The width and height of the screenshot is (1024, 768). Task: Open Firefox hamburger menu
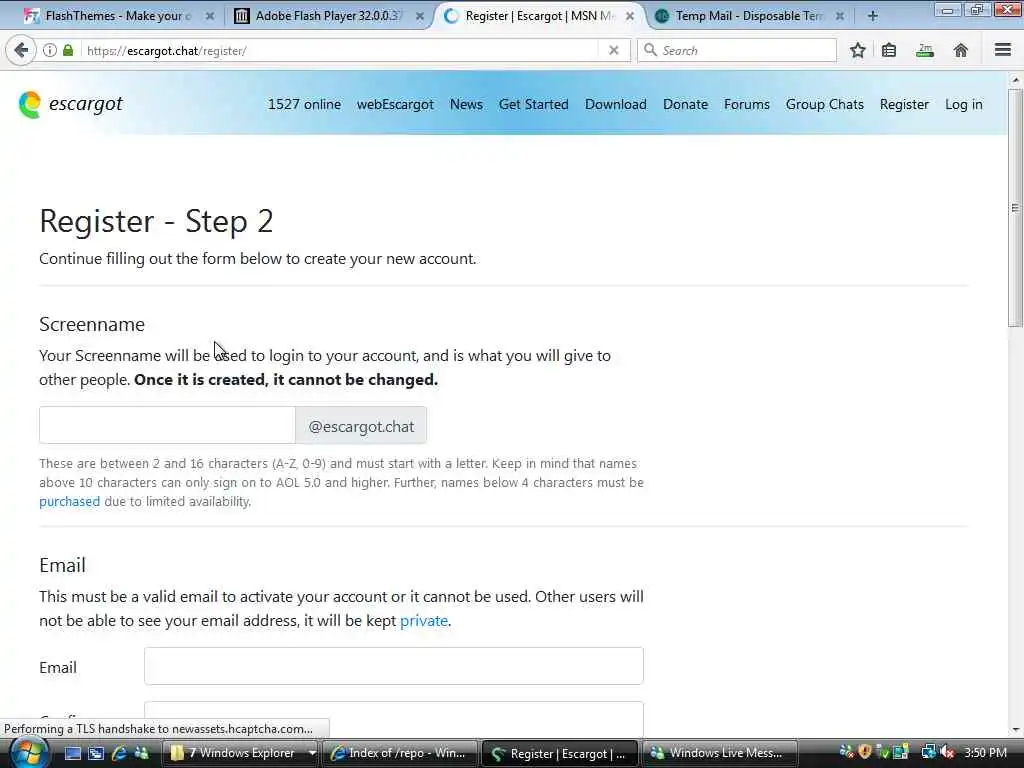pos(1002,50)
